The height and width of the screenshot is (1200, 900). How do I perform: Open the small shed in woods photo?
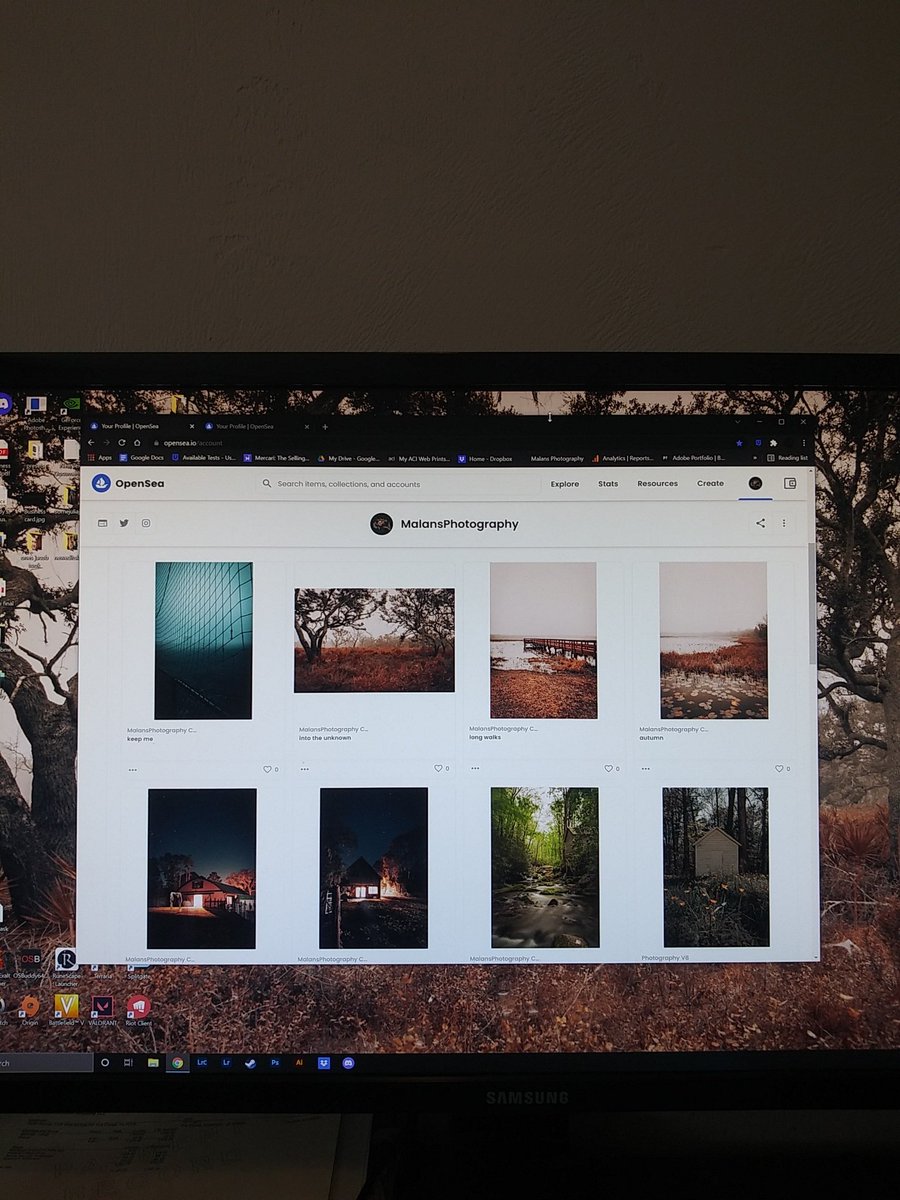tap(716, 867)
